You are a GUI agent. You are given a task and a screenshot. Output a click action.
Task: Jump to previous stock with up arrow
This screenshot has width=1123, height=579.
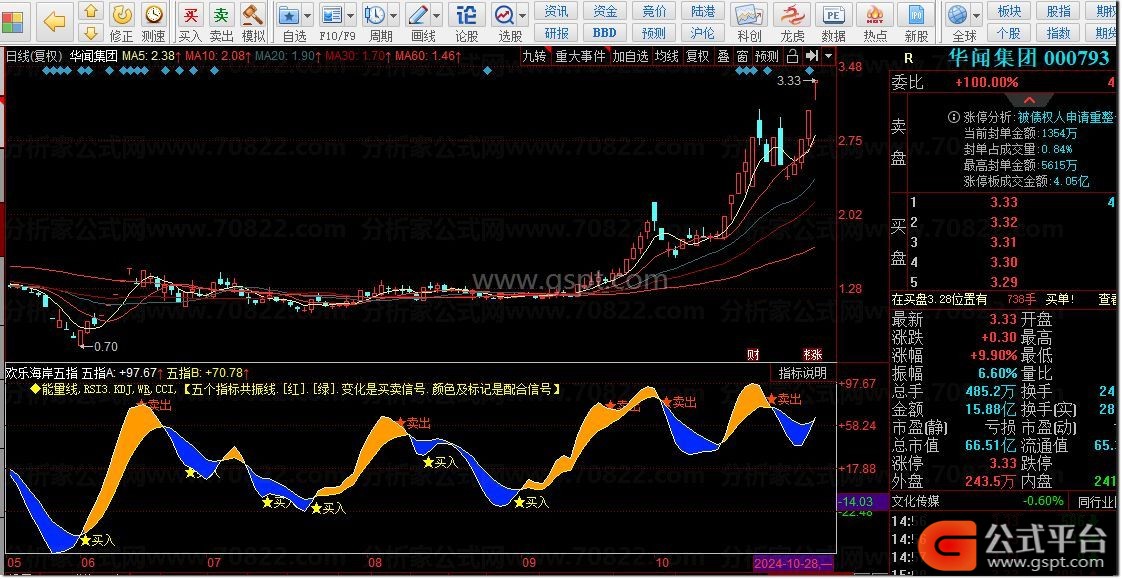point(90,11)
